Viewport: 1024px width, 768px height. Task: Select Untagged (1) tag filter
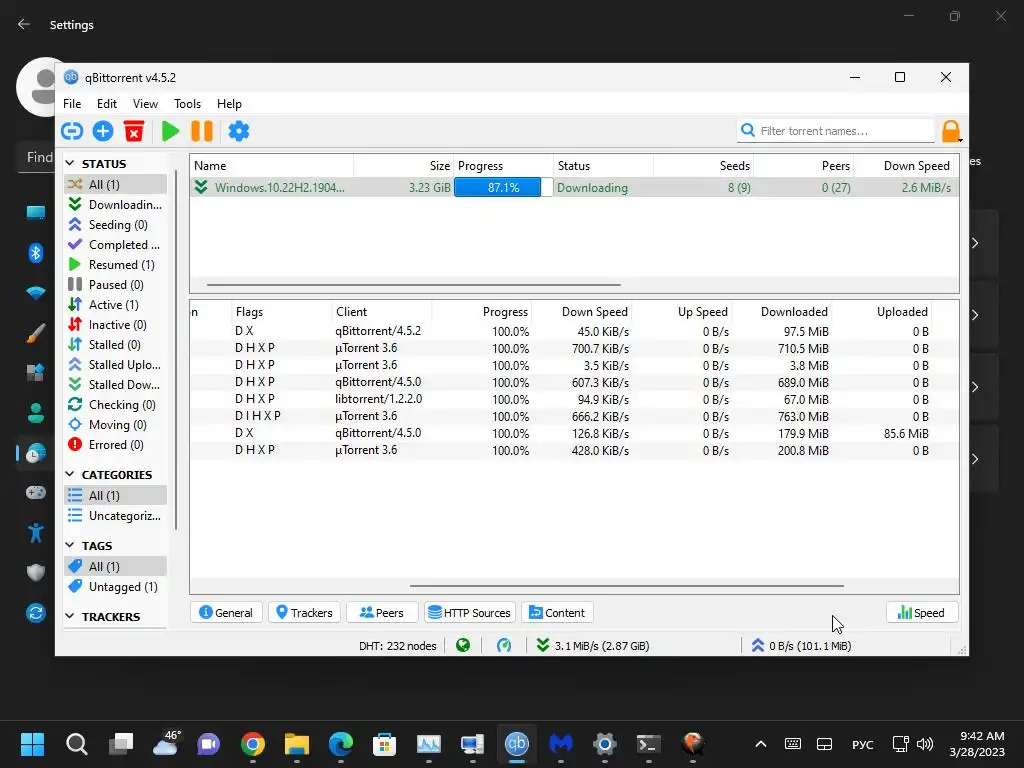coord(116,586)
